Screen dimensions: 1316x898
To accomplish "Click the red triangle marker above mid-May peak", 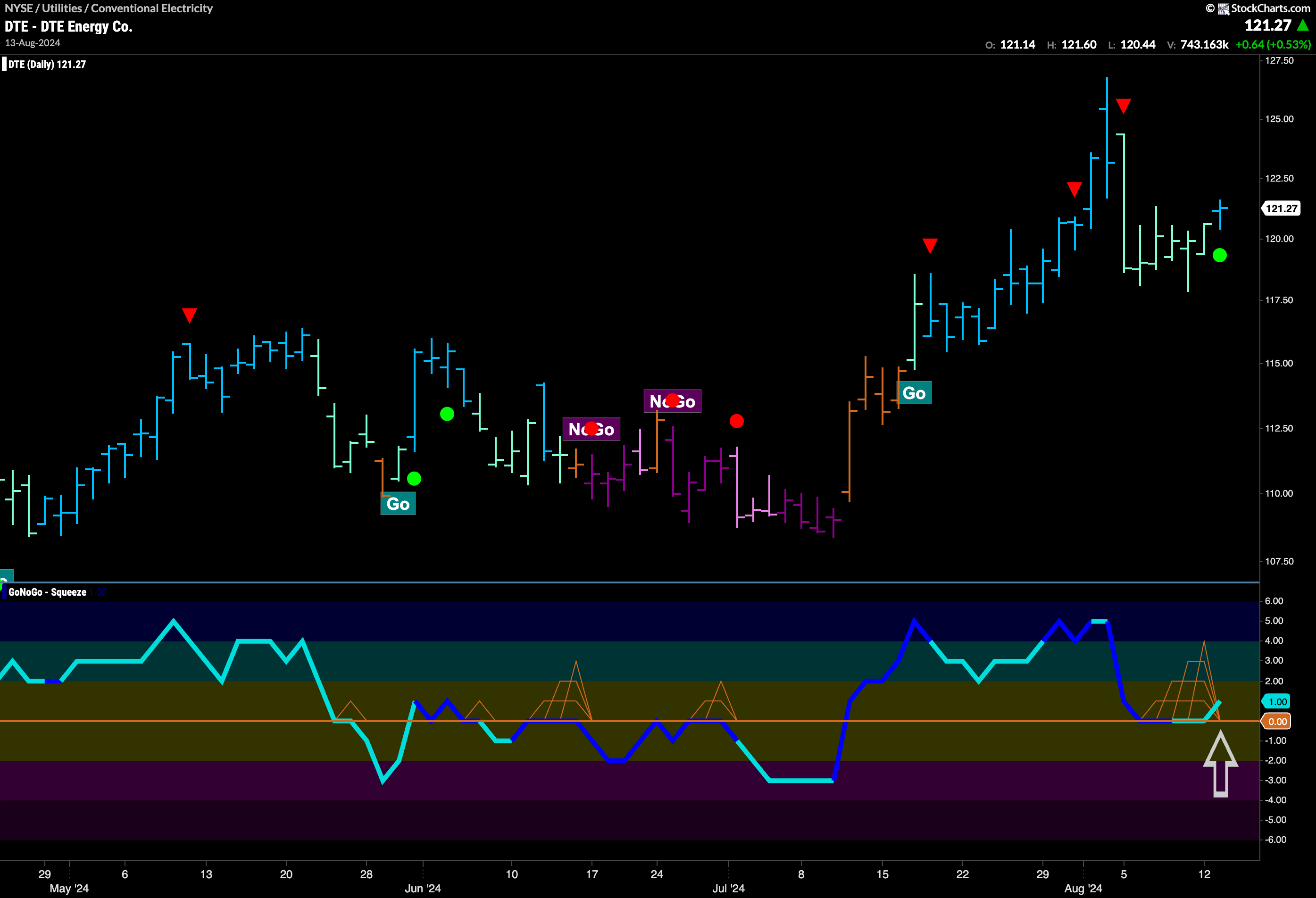I will coord(190,316).
